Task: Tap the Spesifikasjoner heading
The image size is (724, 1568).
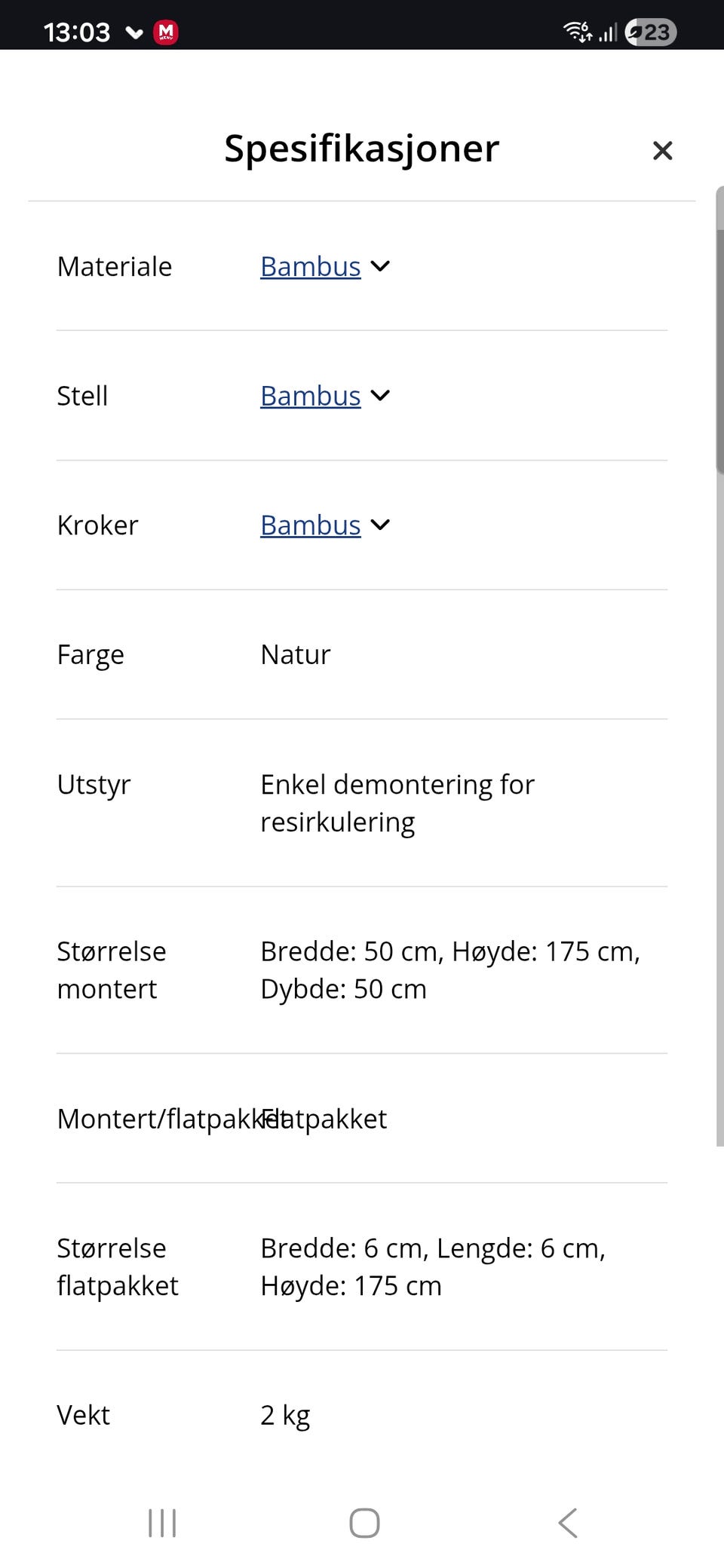Action: (x=361, y=149)
